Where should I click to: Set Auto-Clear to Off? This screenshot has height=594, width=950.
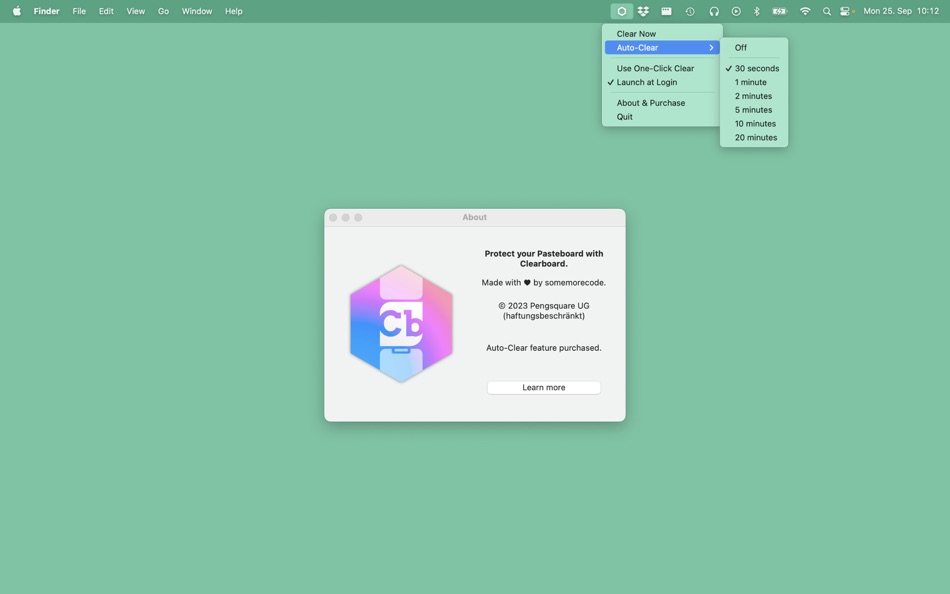click(x=754, y=48)
